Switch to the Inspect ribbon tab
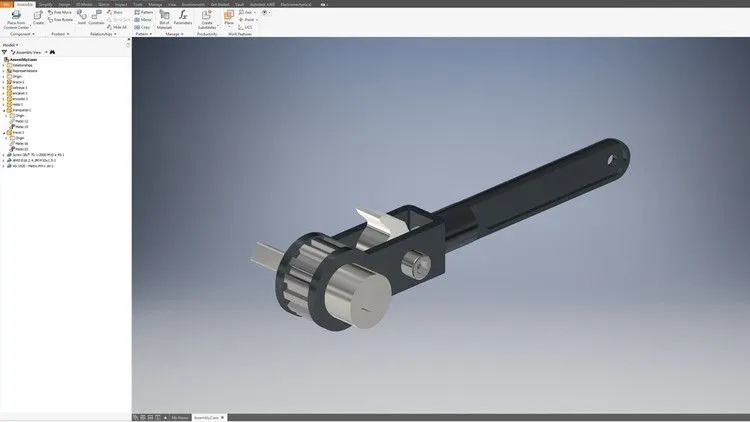The image size is (750, 422). tap(121, 4)
